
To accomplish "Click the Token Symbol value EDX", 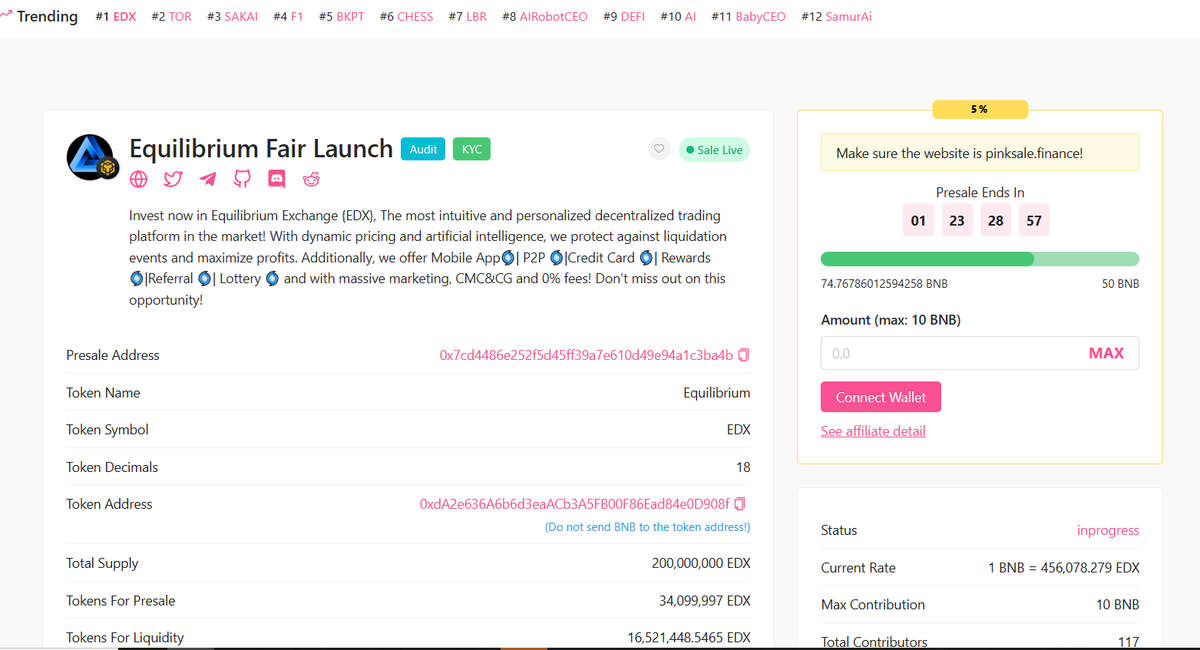I will click(738, 430).
